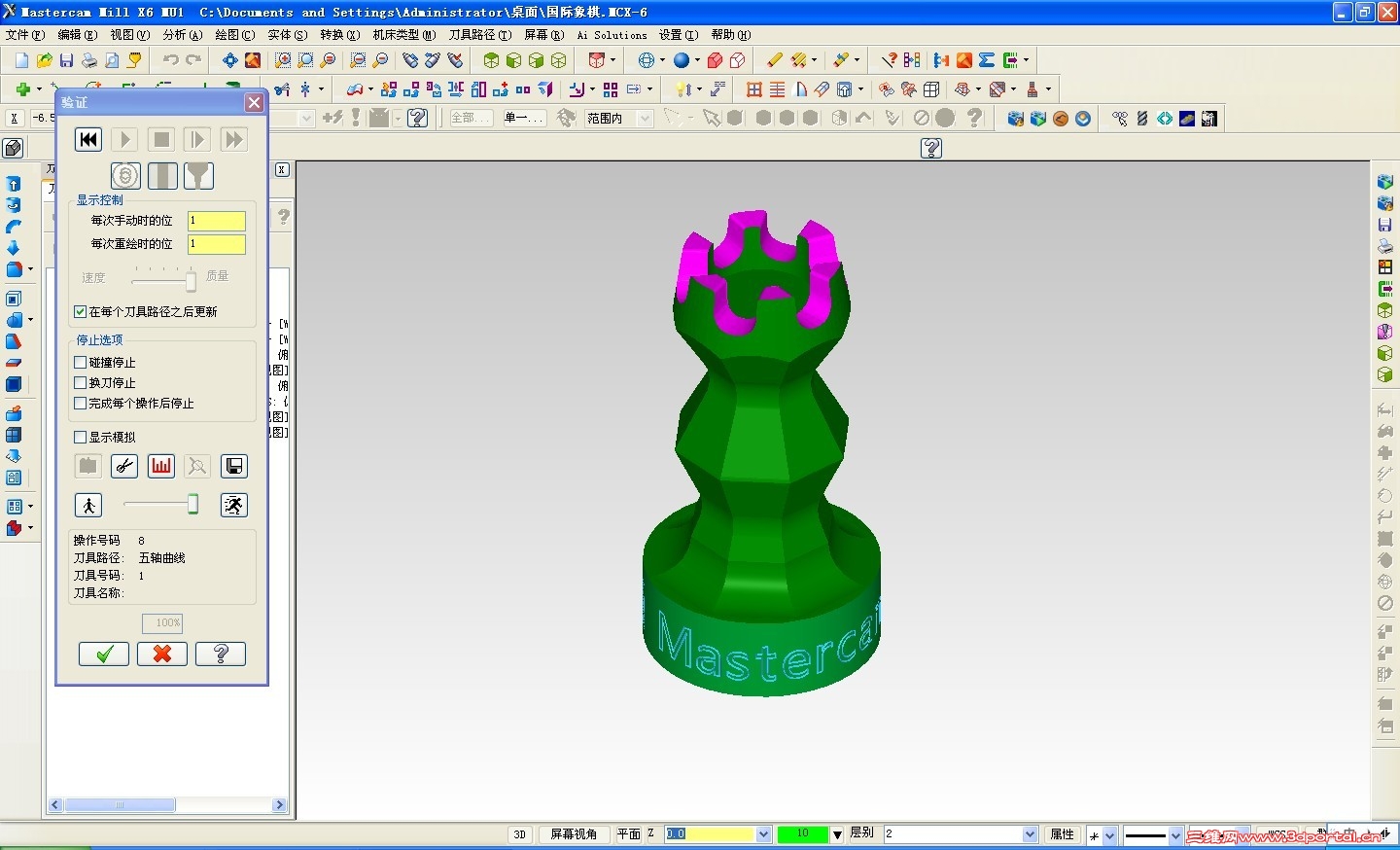1400x850 pixels.
Task: Click the slow walking-man speed icon
Action: 88,505
